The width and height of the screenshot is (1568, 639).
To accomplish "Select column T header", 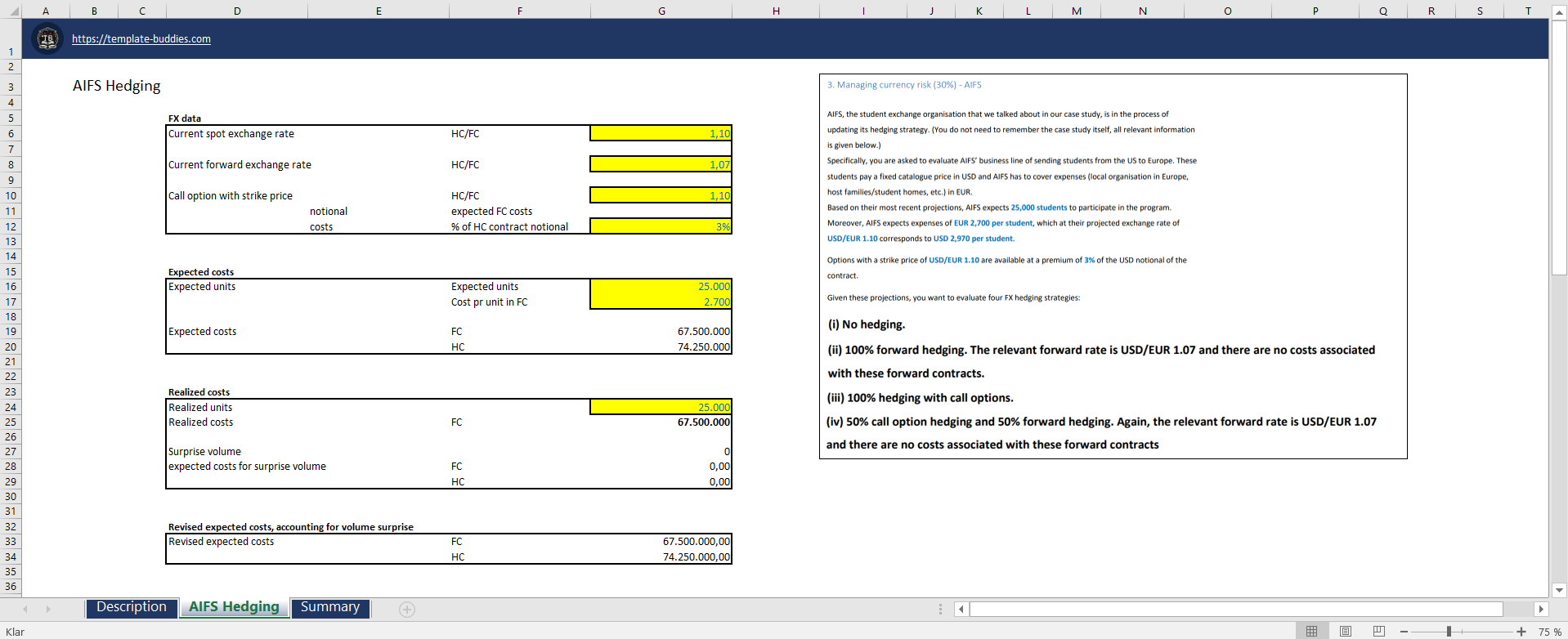I will (1528, 11).
